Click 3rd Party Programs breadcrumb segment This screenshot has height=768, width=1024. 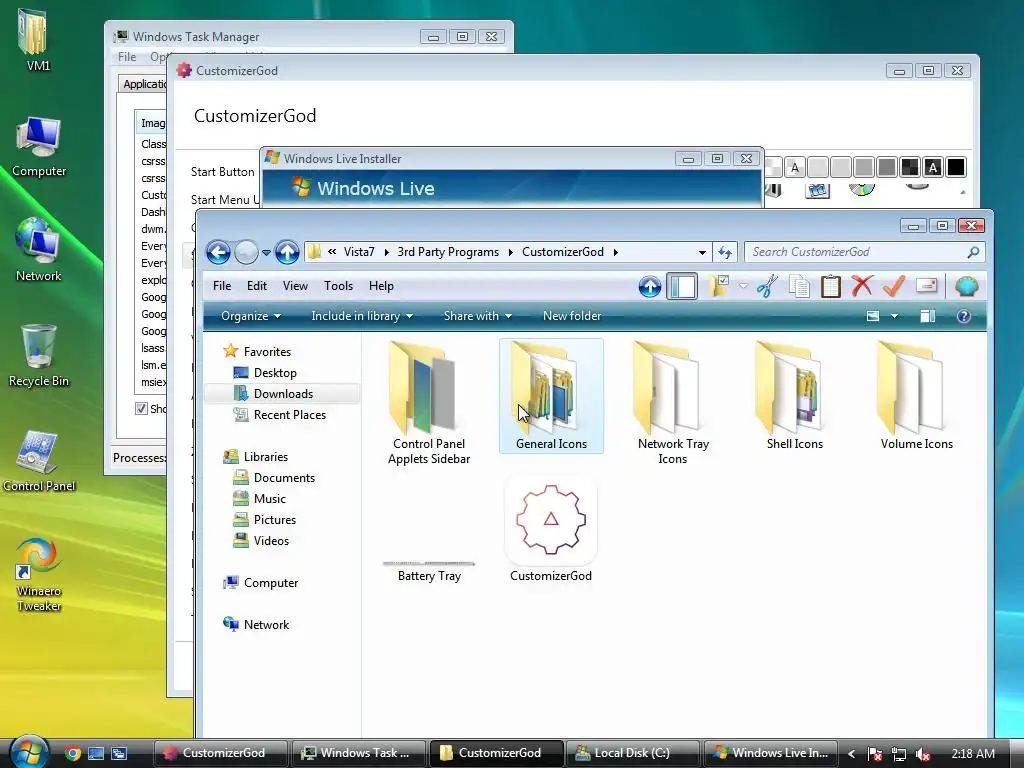(448, 252)
